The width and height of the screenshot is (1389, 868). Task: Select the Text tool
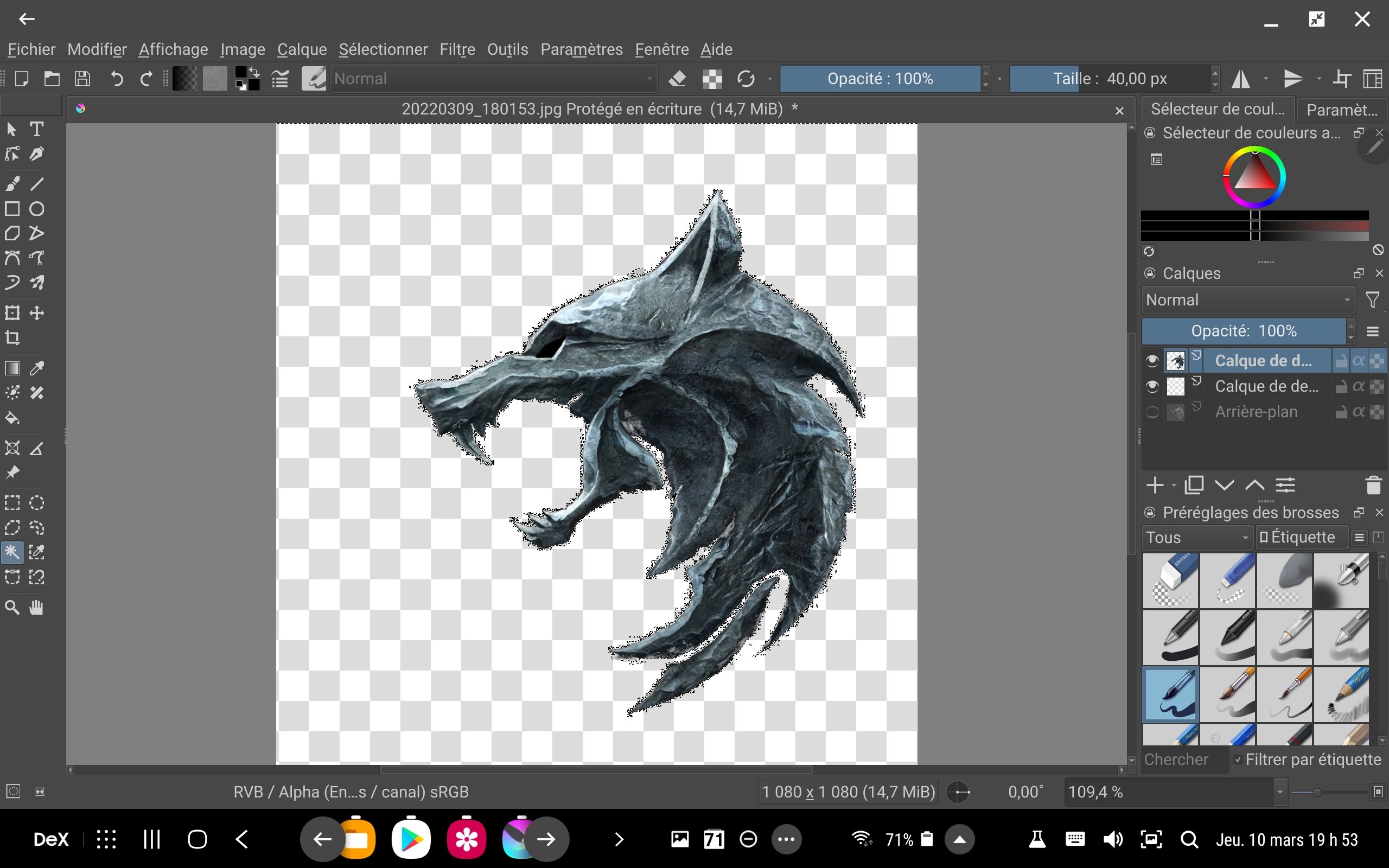tap(37, 129)
